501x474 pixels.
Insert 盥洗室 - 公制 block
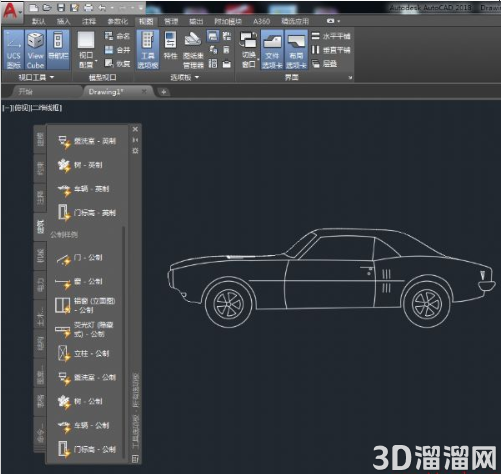[x=86, y=378]
